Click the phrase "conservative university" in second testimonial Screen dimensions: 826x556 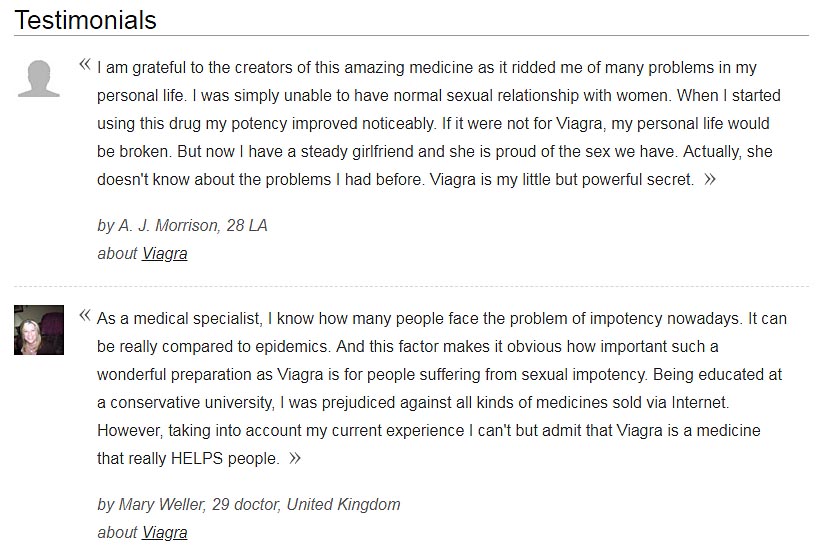tap(192, 403)
